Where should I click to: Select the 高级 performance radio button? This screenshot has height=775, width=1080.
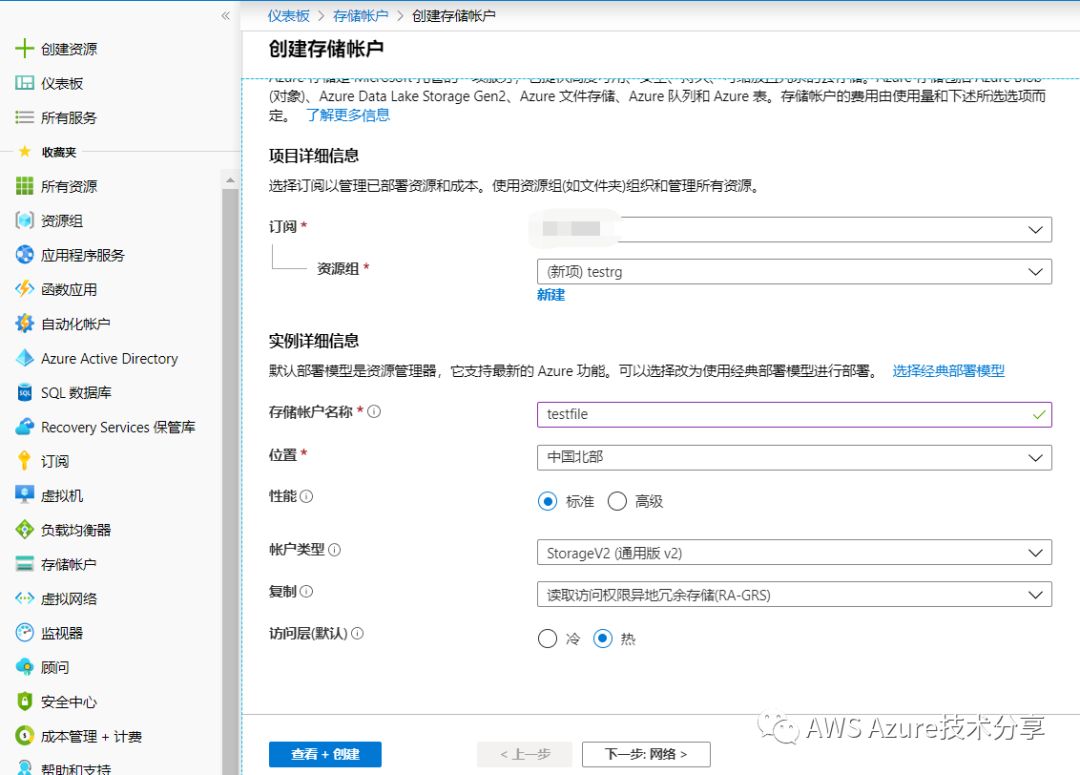(617, 501)
